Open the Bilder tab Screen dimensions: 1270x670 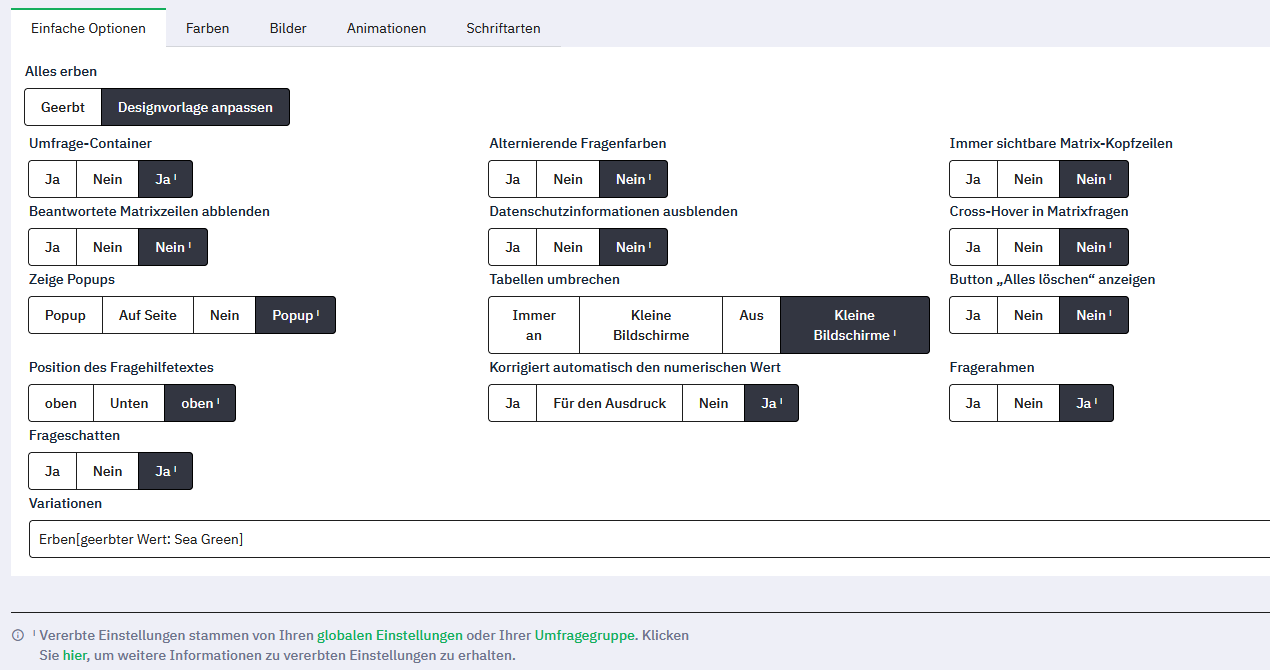point(288,28)
